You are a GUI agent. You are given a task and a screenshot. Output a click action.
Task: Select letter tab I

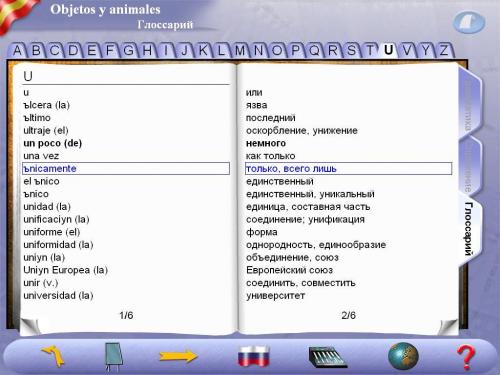tap(166, 51)
